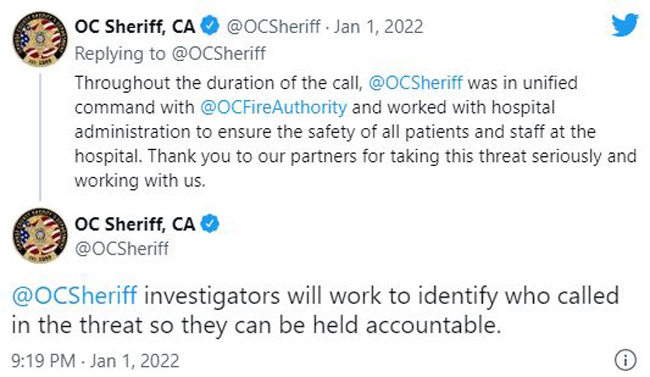Click the 'Throughout the duration' tweet text
Viewport: 650px width, 377px height.
(x=355, y=131)
